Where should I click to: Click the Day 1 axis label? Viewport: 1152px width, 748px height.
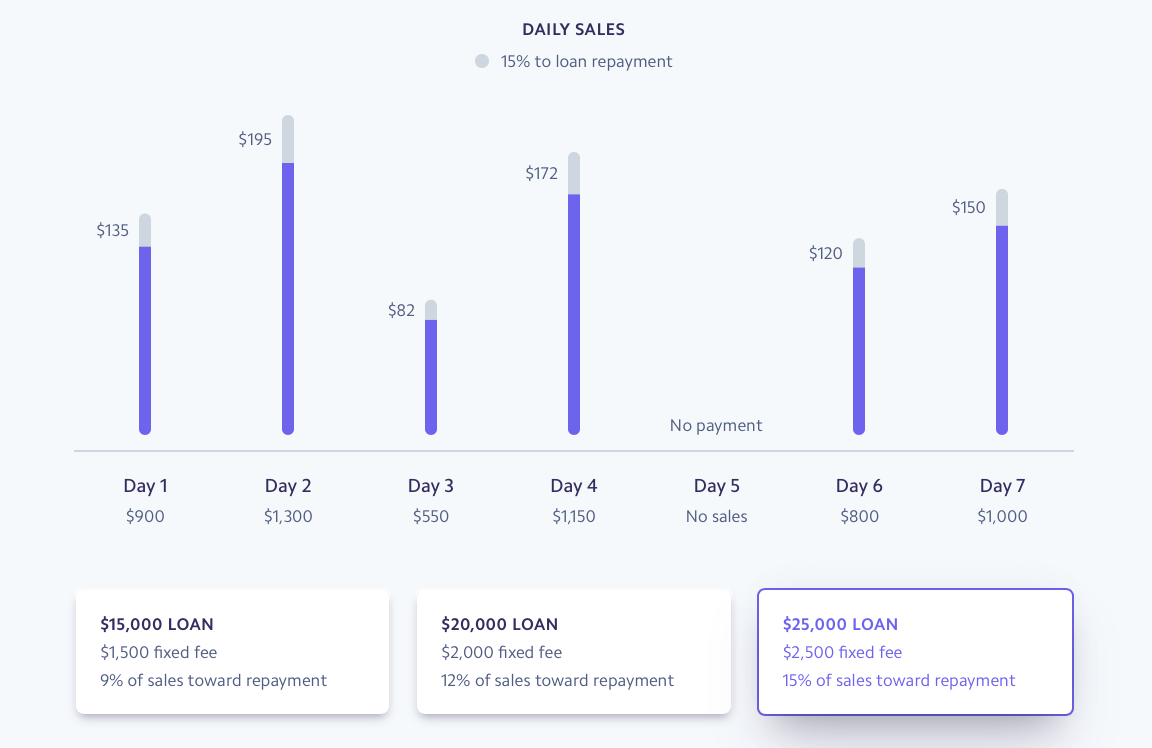(x=145, y=486)
